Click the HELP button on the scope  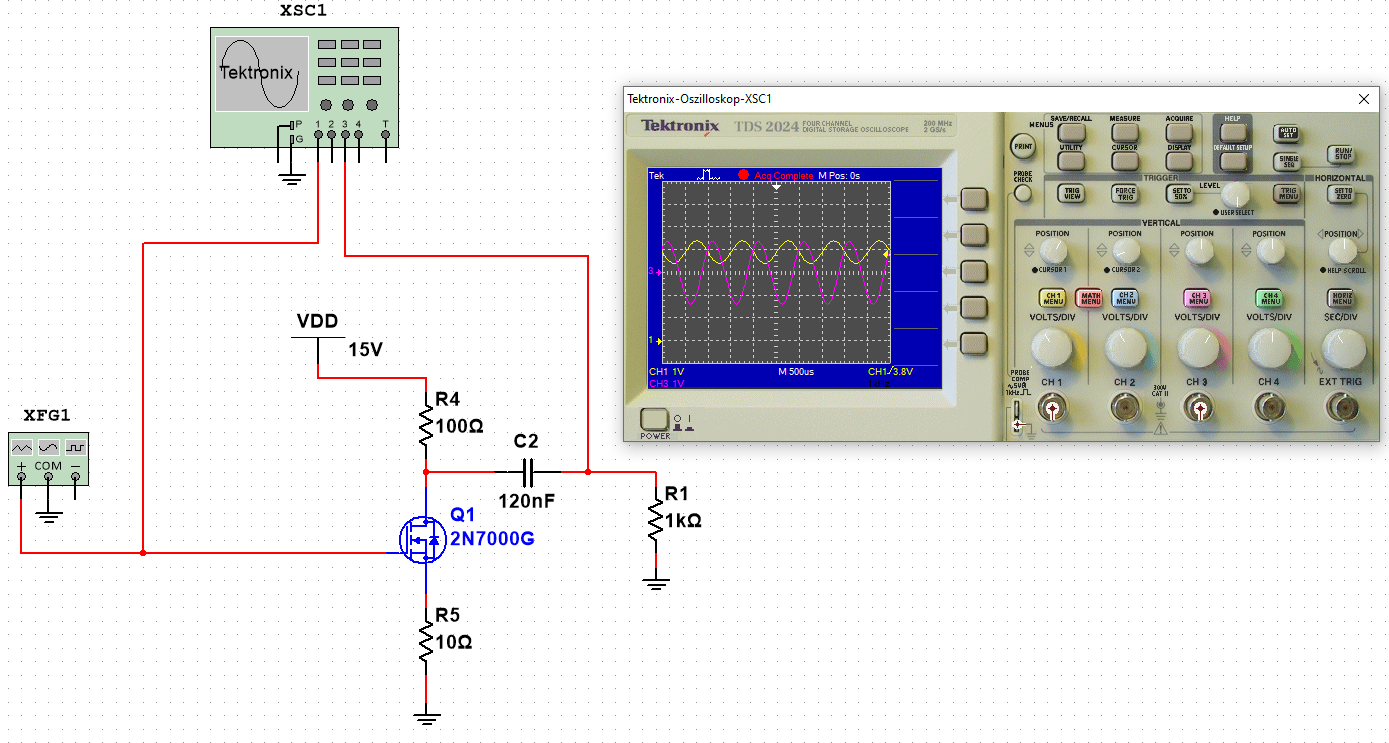point(1232,131)
